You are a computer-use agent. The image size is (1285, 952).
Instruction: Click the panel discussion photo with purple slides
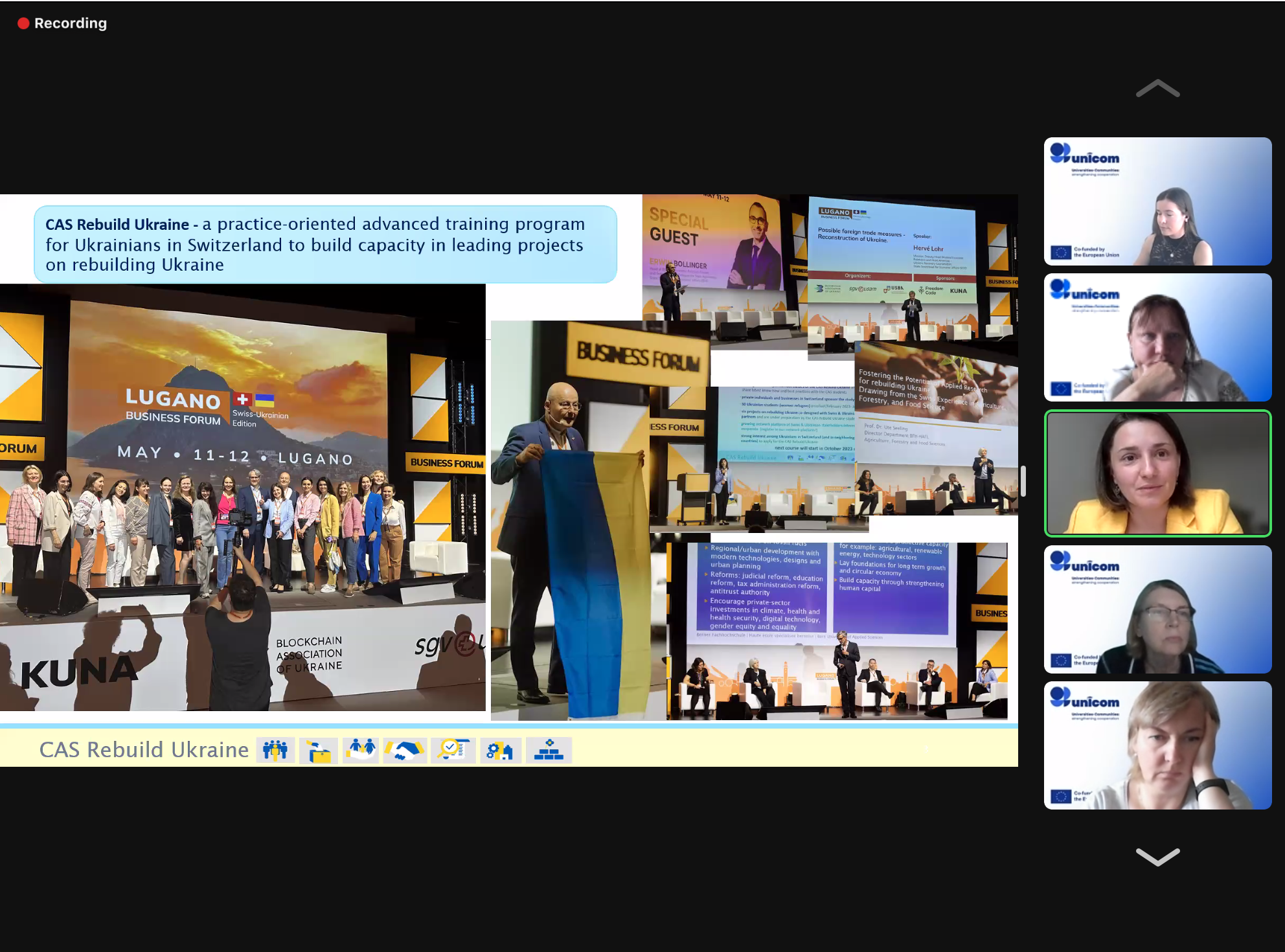(837, 631)
